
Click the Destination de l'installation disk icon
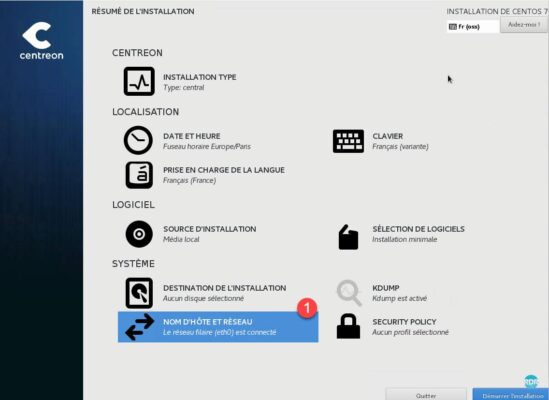[x=139, y=293]
